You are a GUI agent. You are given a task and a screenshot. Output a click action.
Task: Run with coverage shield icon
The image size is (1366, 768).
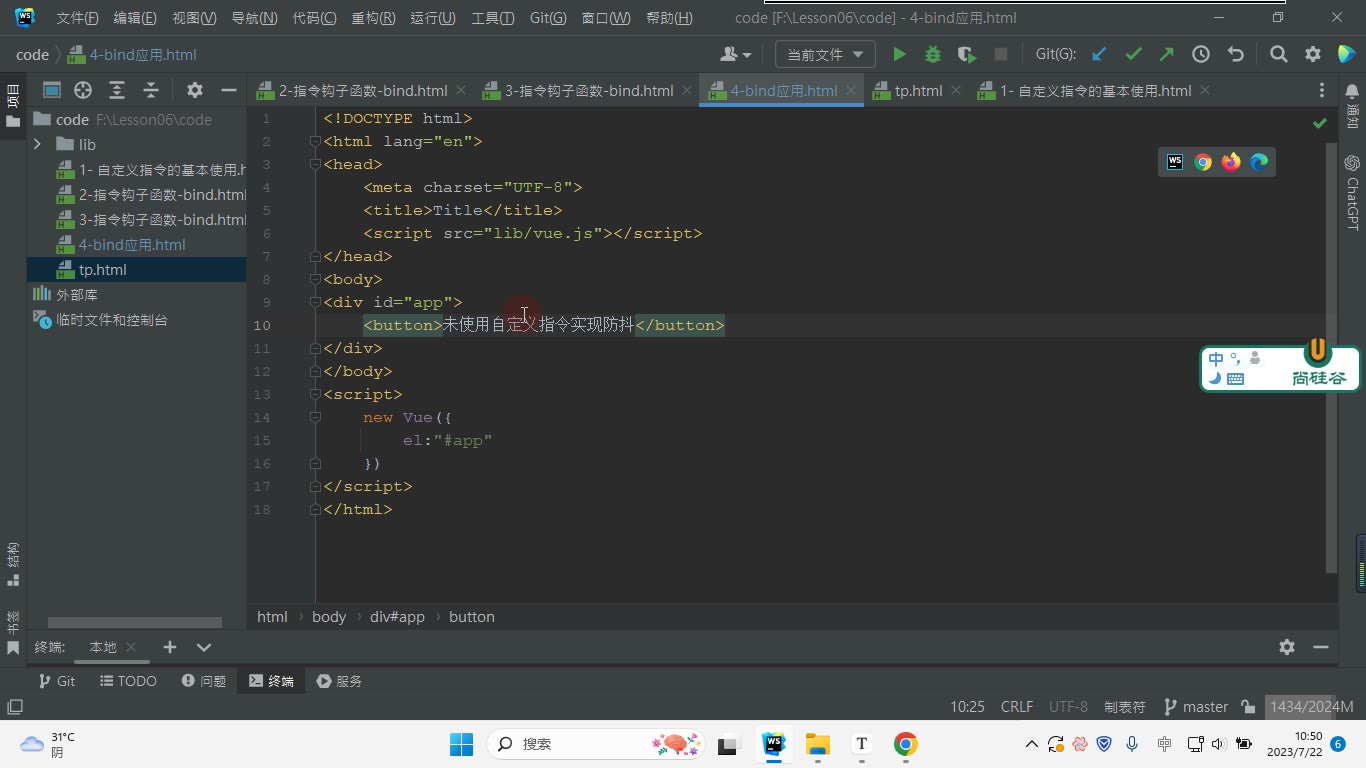click(966, 55)
